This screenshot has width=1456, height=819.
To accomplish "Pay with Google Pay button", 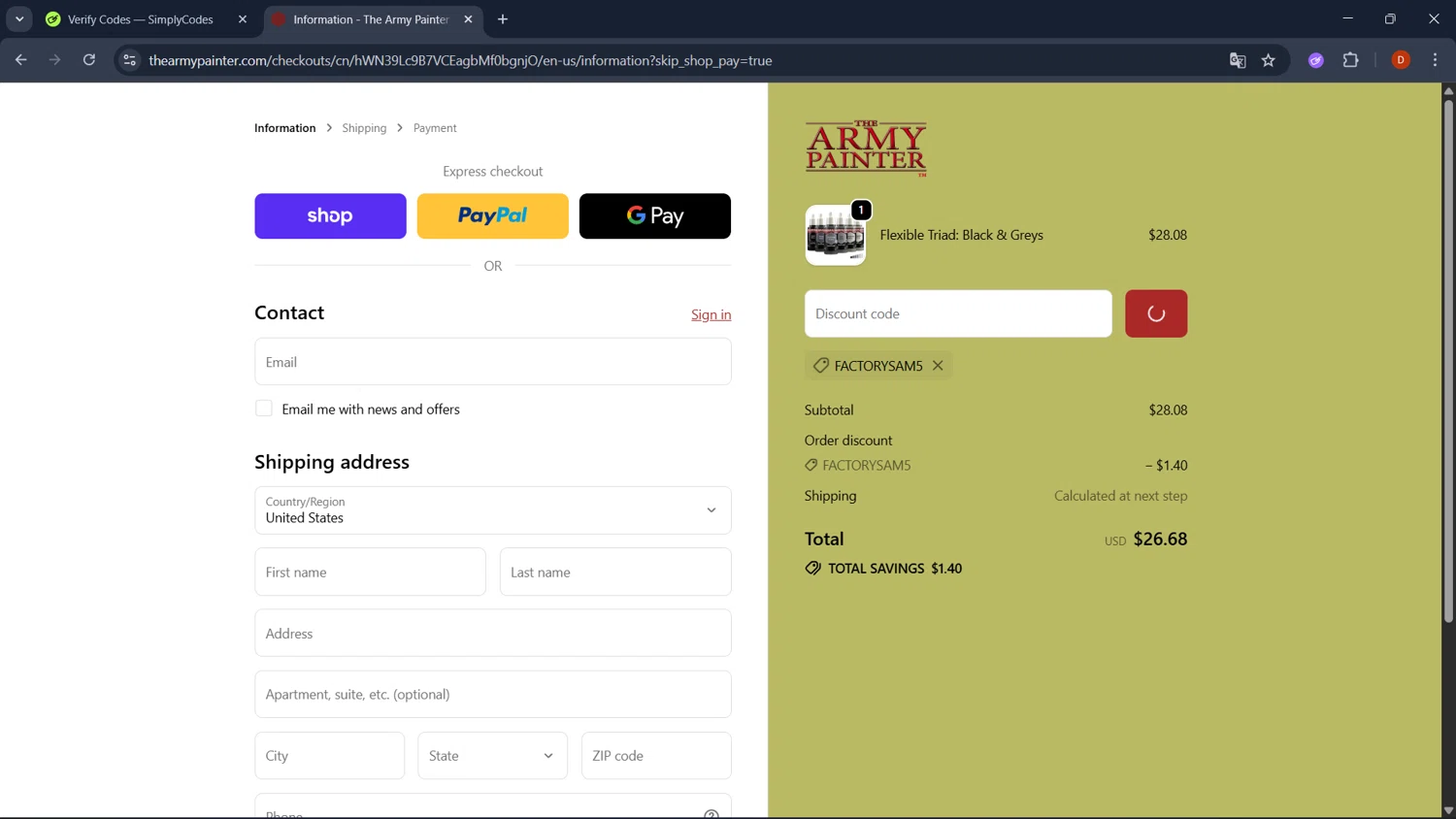I will pyautogui.click(x=655, y=215).
